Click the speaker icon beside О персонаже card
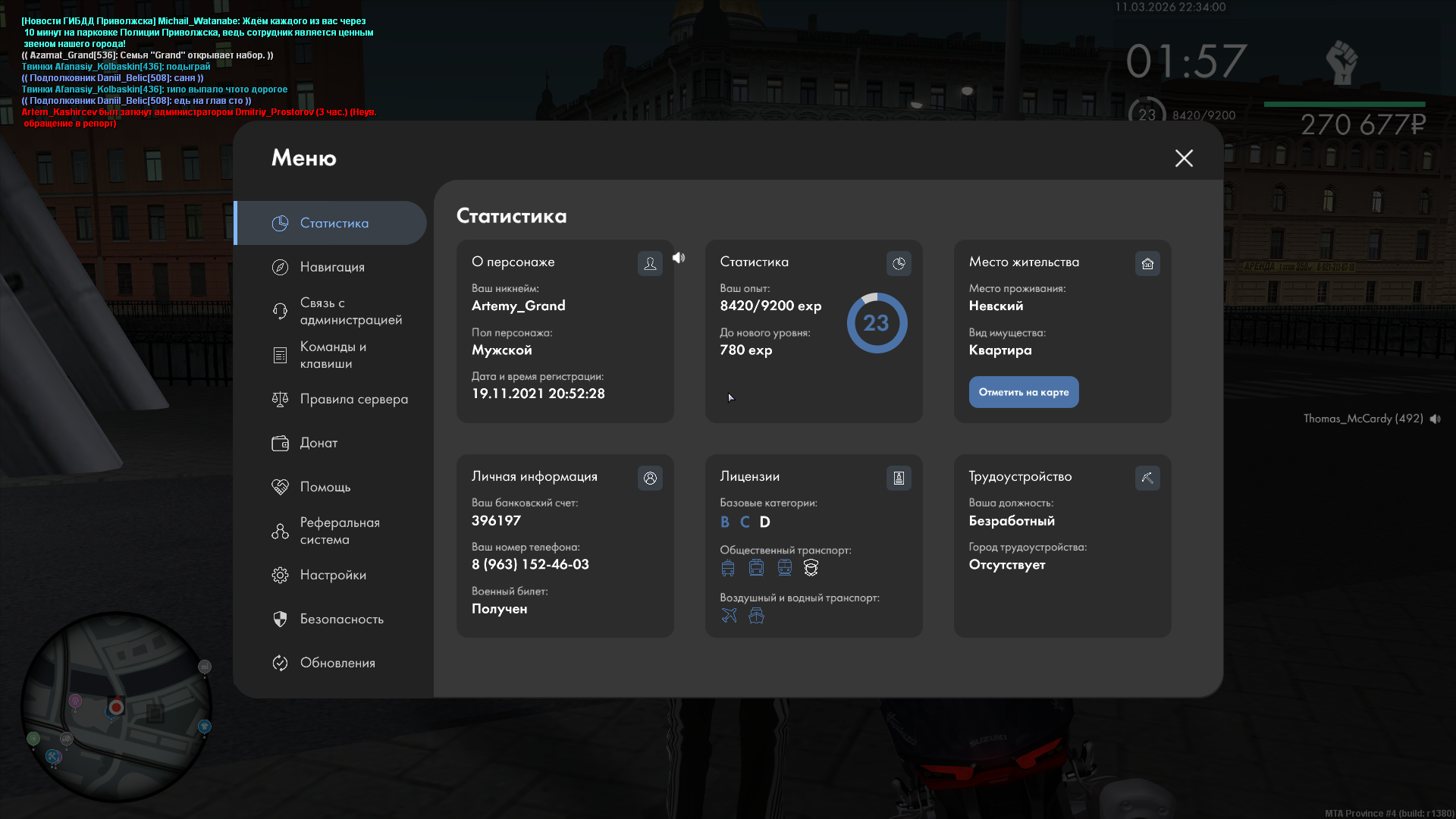1456x819 pixels. (x=679, y=258)
